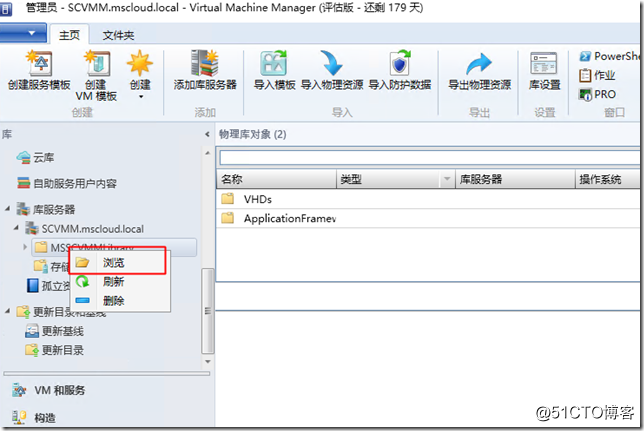Choose Refresh (刷新) in context menu

(118, 281)
